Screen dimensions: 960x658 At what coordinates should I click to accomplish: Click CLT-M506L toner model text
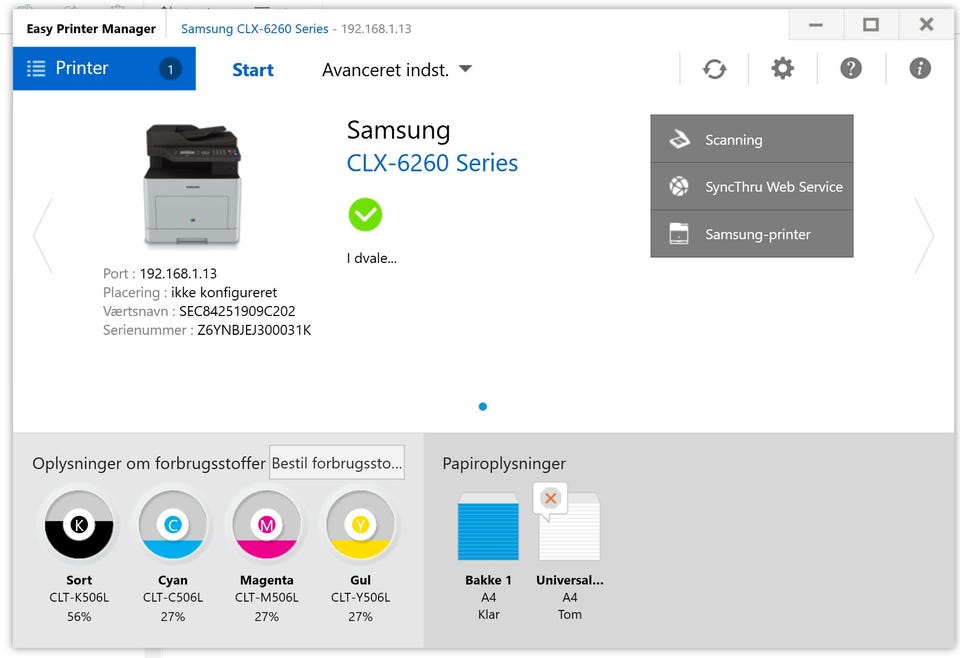click(266, 597)
